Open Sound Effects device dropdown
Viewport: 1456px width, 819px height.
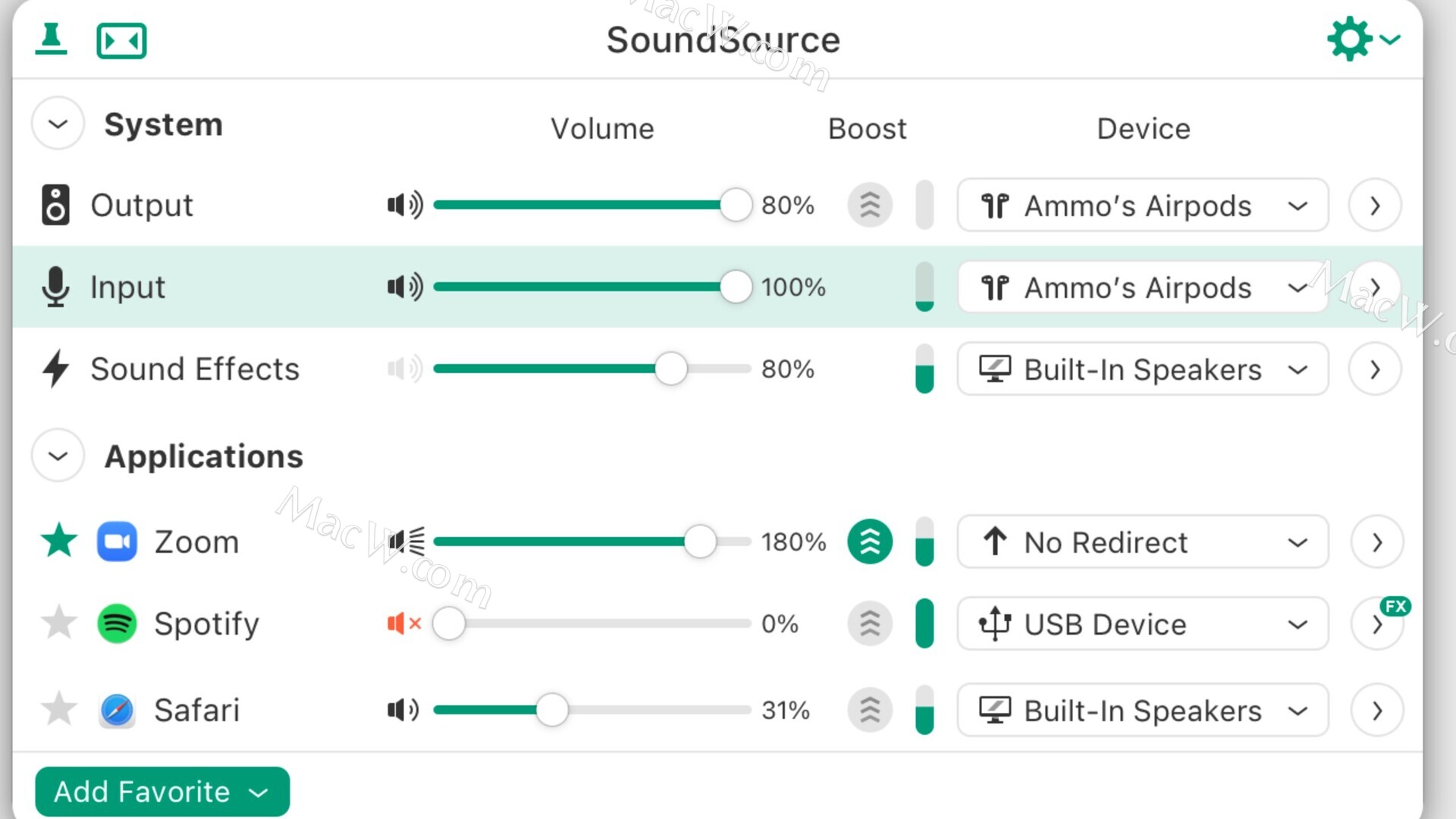1143,369
